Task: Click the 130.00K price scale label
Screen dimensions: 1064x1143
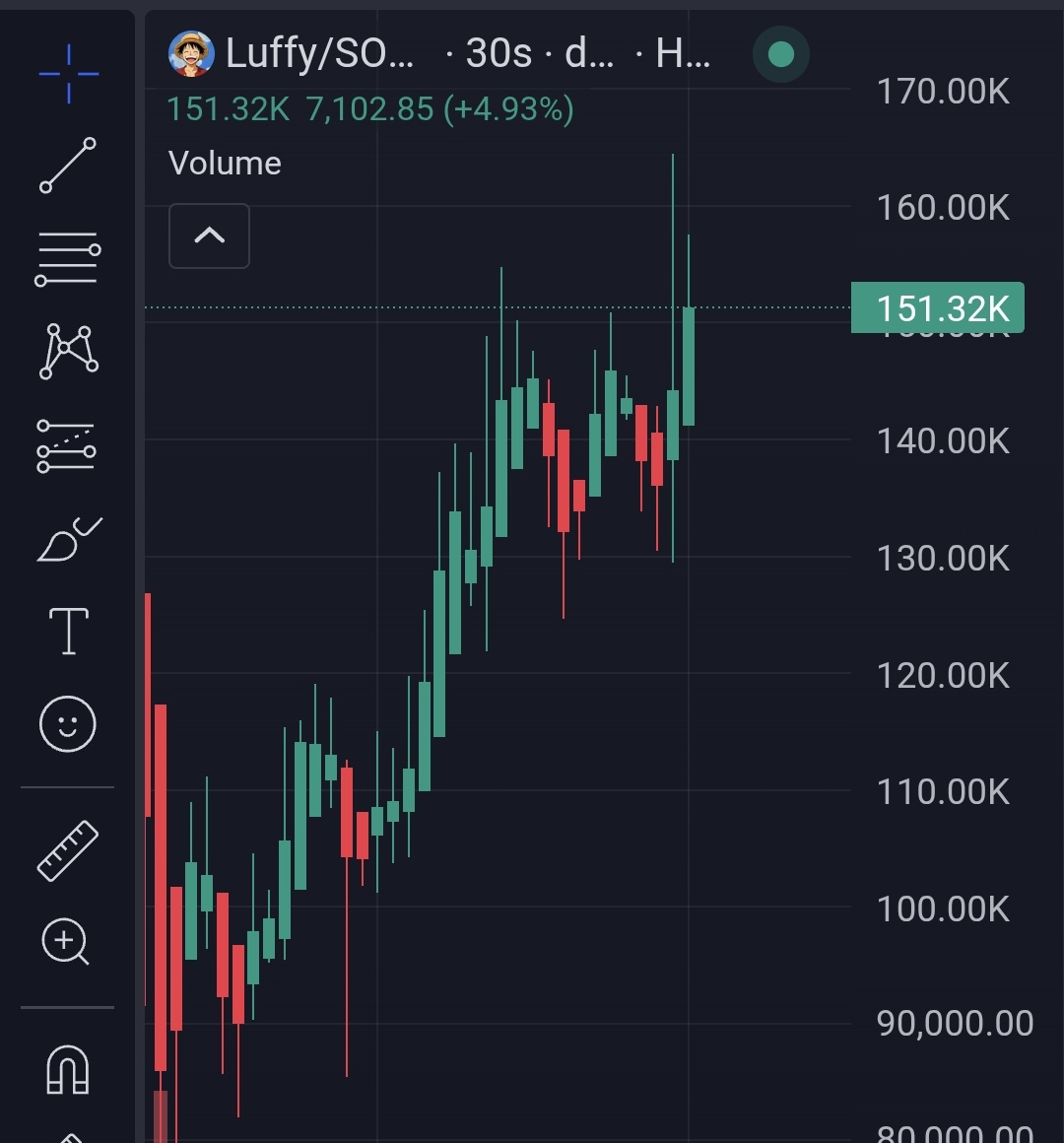Action: point(943,559)
